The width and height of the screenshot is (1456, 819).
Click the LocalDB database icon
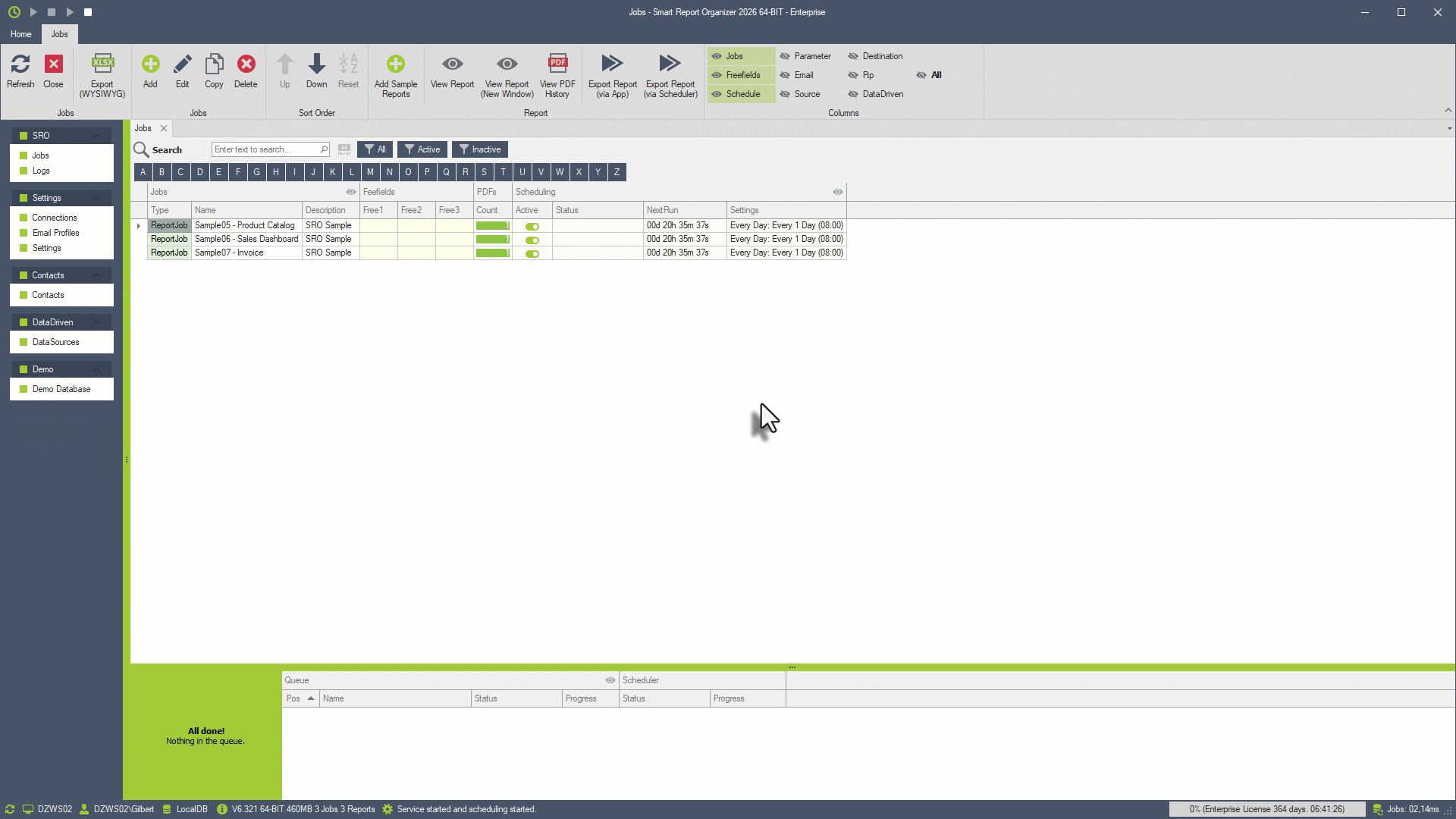click(x=167, y=809)
